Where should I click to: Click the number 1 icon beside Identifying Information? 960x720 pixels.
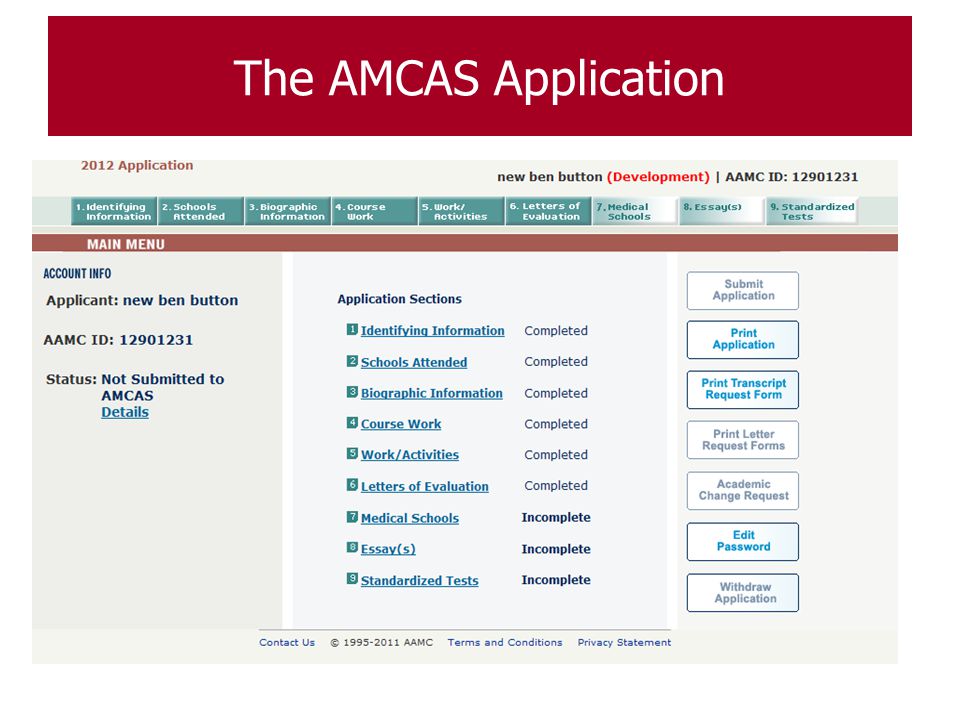[352, 329]
